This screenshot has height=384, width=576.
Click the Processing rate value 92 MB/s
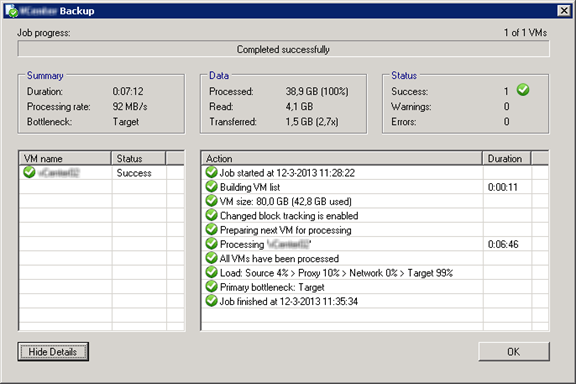click(x=130, y=107)
